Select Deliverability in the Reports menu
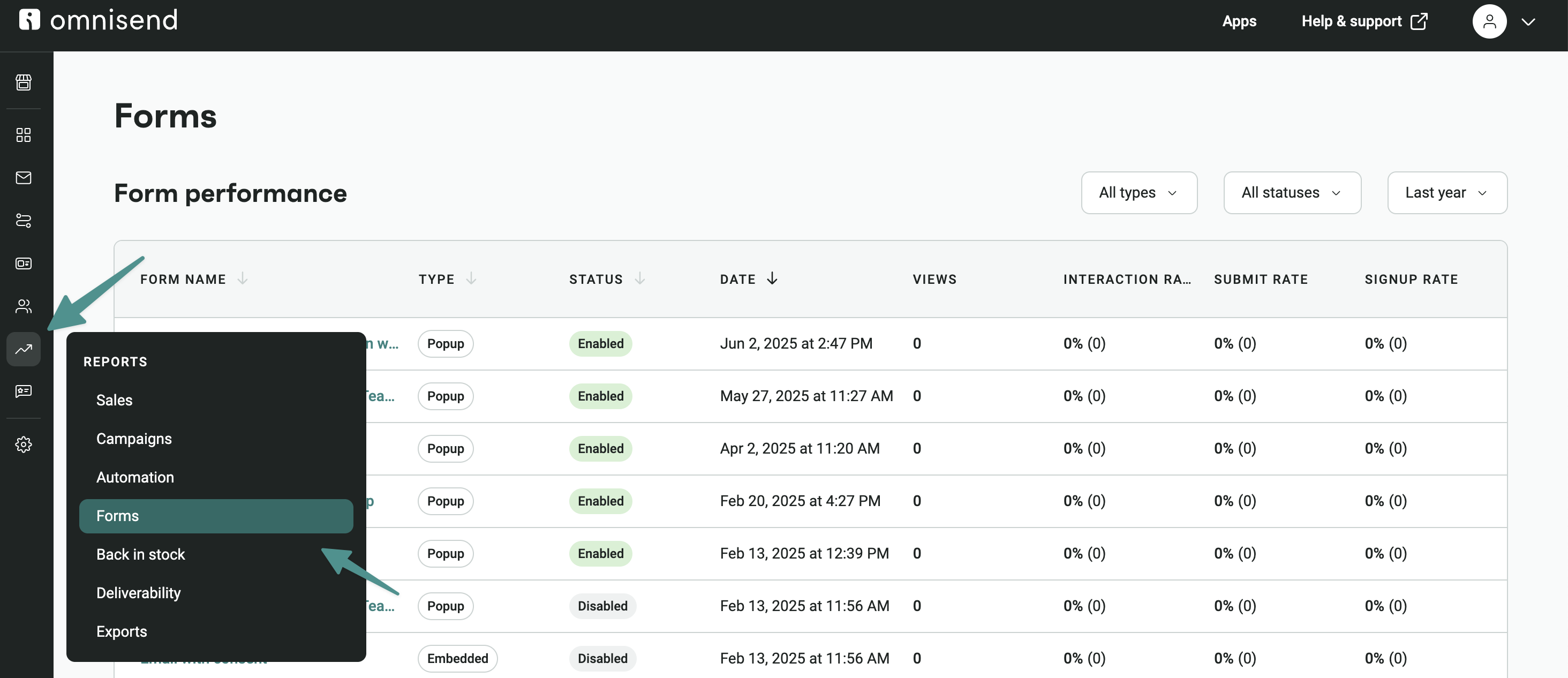Screen dimensions: 1568x678 coord(138,592)
